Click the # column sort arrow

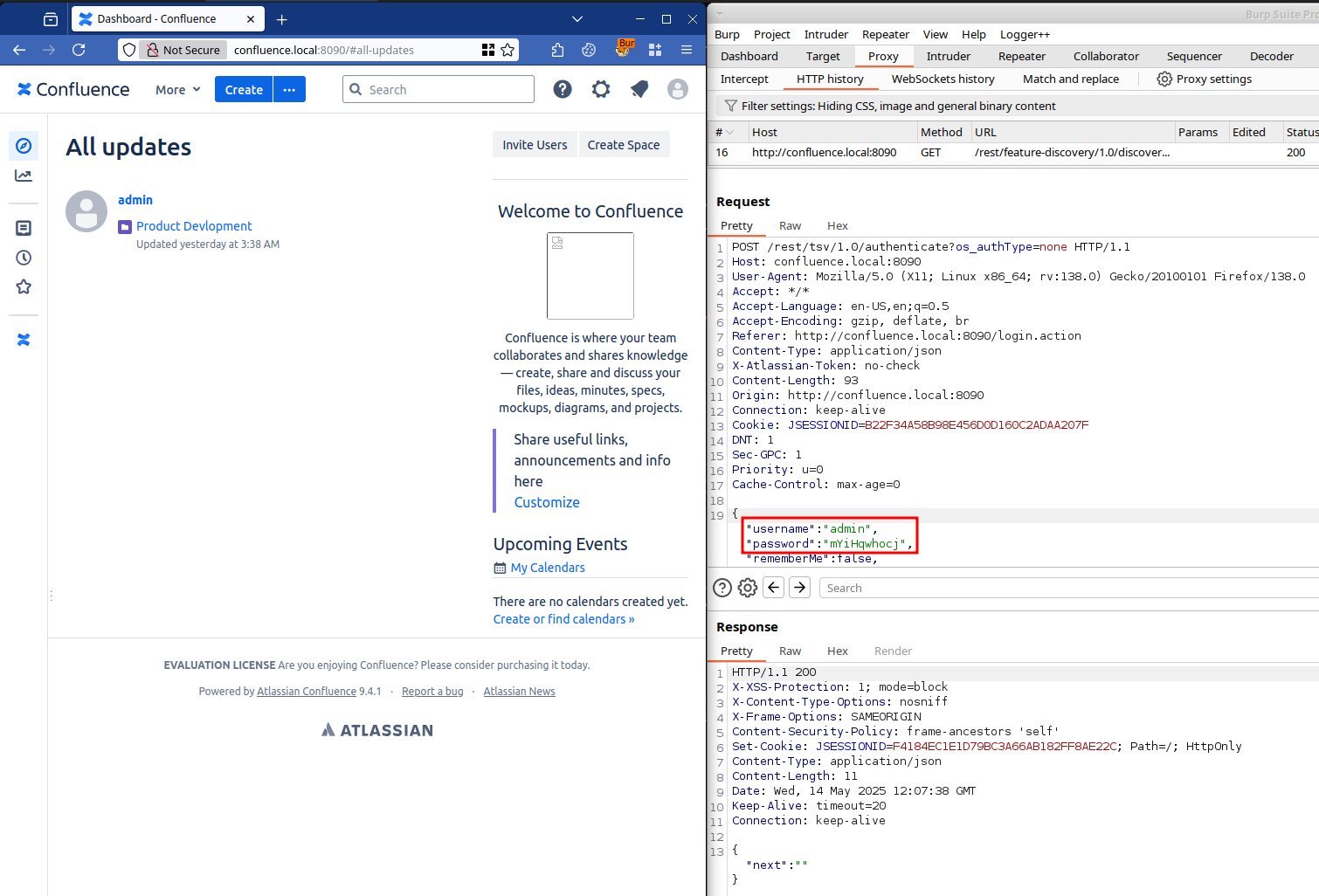pos(730,132)
